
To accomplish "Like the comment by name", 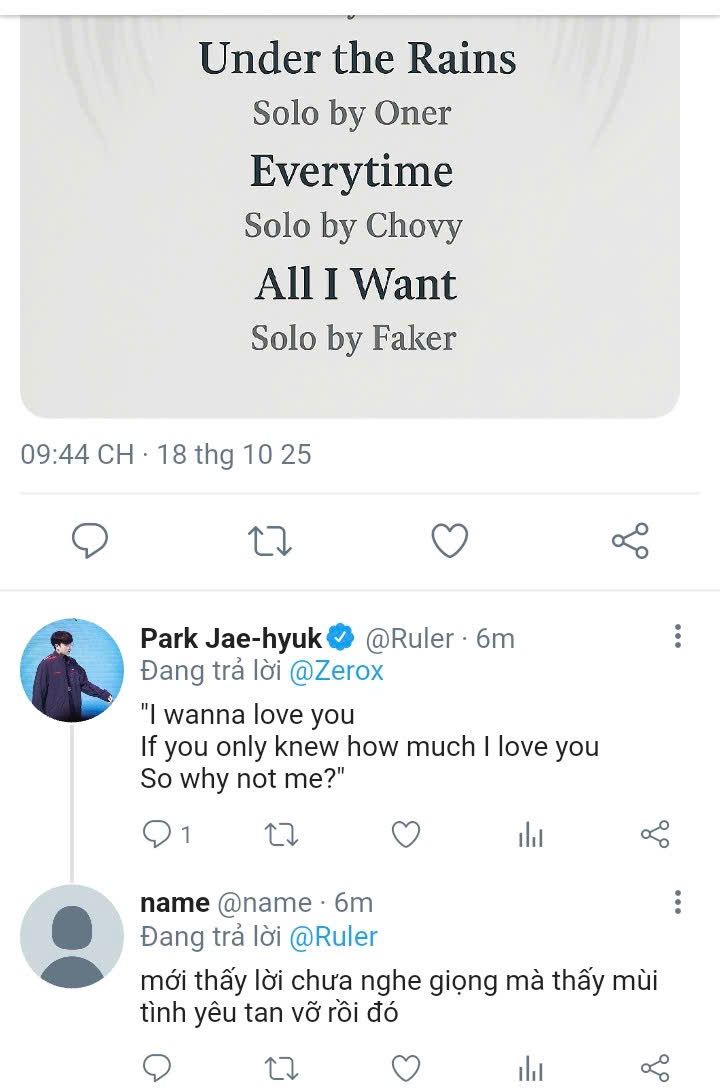I will click(x=405, y=1066).
